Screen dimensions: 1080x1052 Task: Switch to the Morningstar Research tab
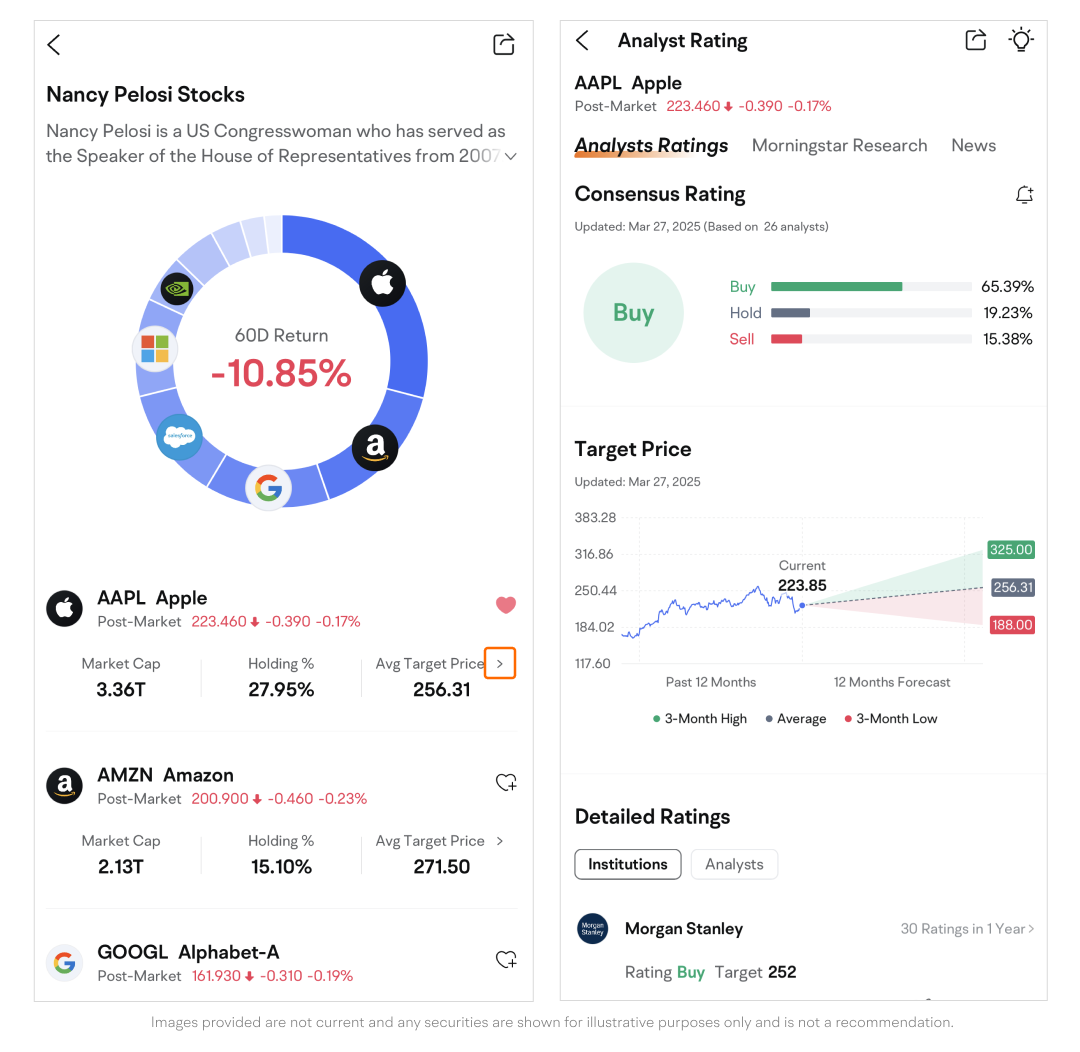click(x=839, y=146)
